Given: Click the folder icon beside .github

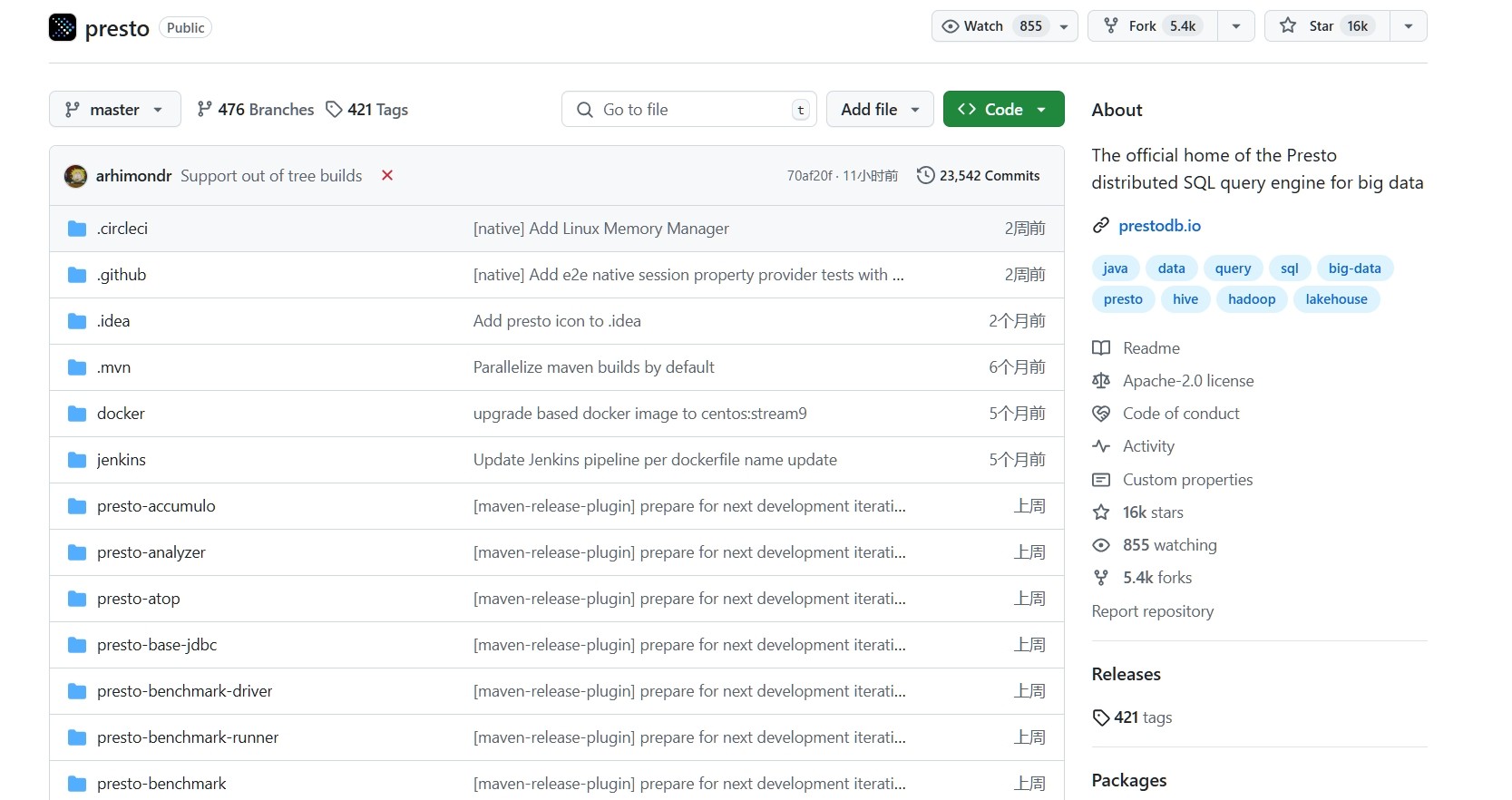Looking at the screenshot, I should 77,275.
